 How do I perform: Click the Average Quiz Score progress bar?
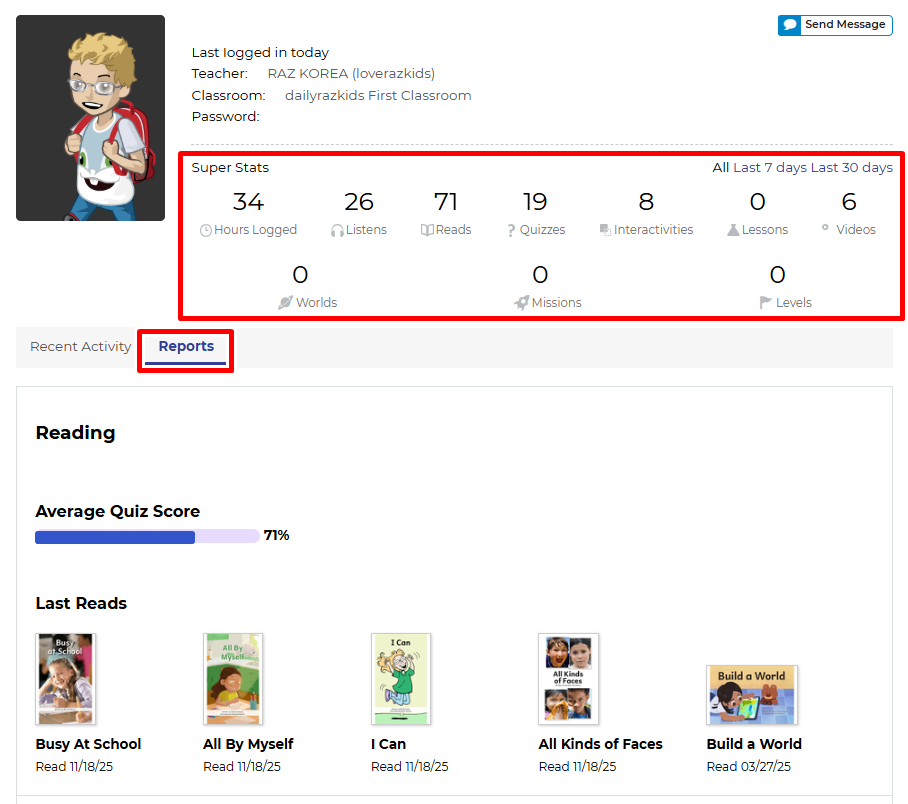click(146, 537)
